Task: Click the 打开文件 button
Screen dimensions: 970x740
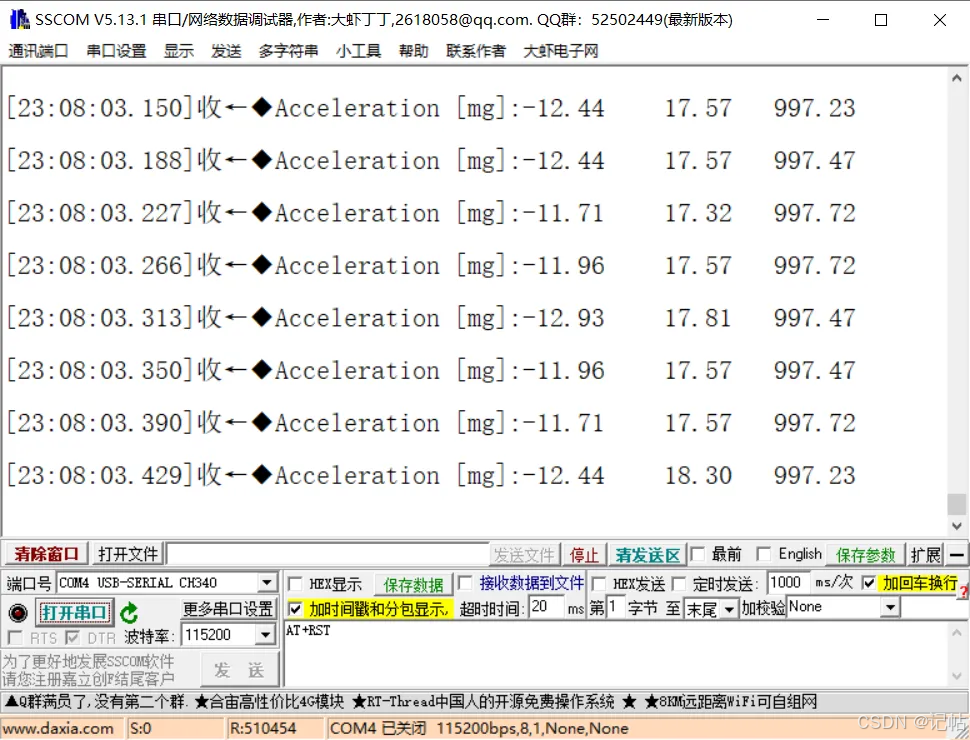Action: pos(128,554)
